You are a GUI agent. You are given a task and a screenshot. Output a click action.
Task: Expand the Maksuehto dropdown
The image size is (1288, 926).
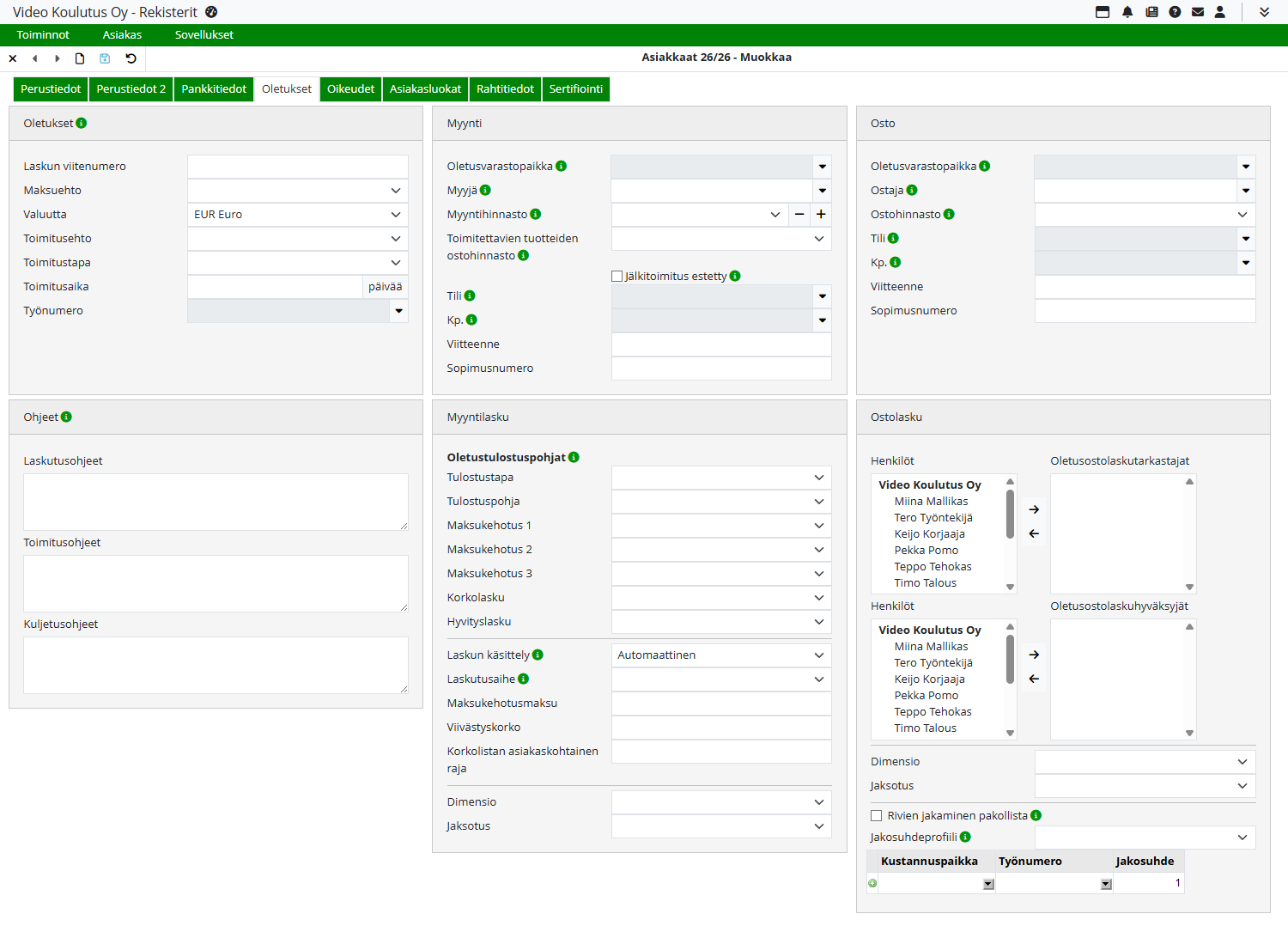coord(297,191)
